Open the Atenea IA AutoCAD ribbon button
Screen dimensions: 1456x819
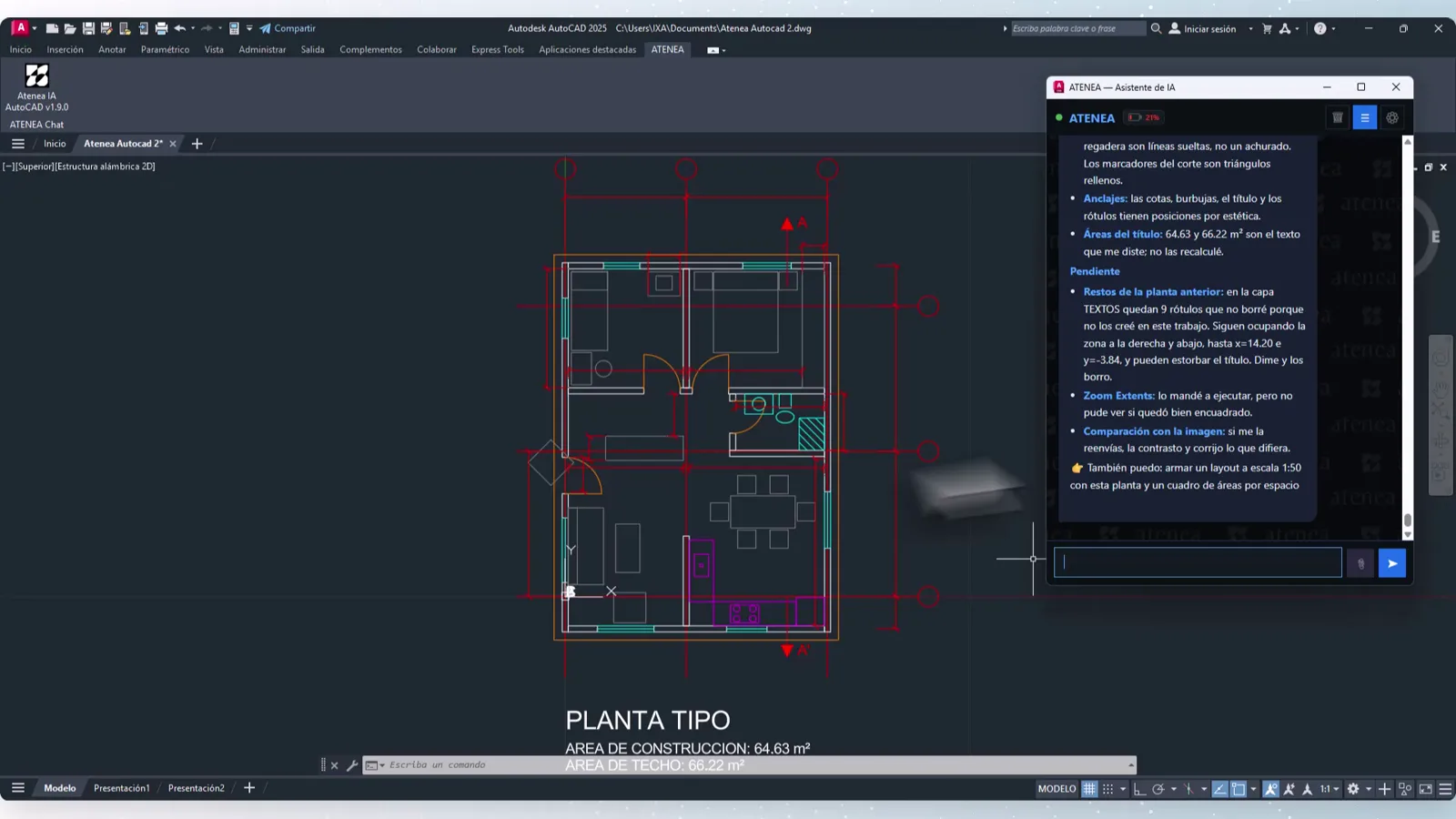pos(36,87)
